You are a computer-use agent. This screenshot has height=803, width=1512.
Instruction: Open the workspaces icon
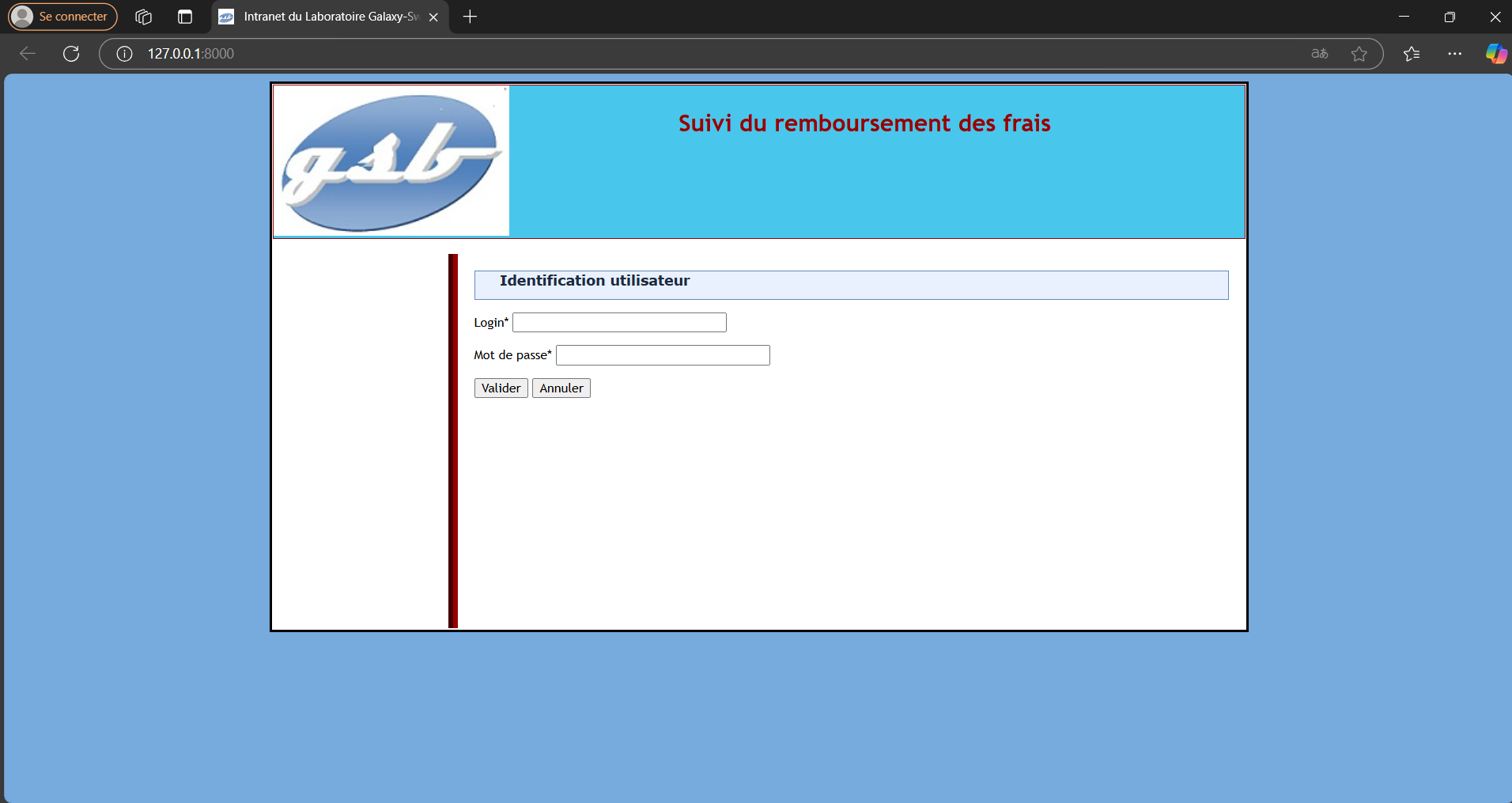click(143, 17)
